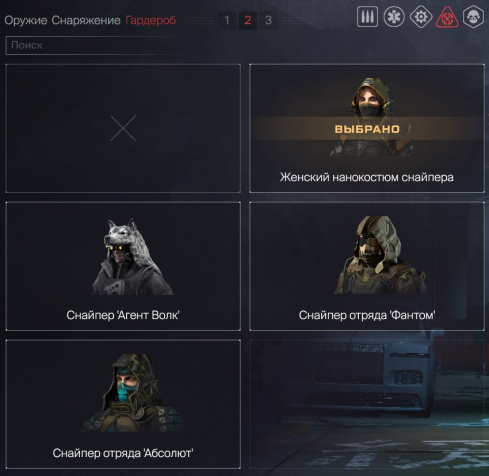This screenshot has width=489, height=476.
Task: Go to loadout page 1
Action: 227,20
